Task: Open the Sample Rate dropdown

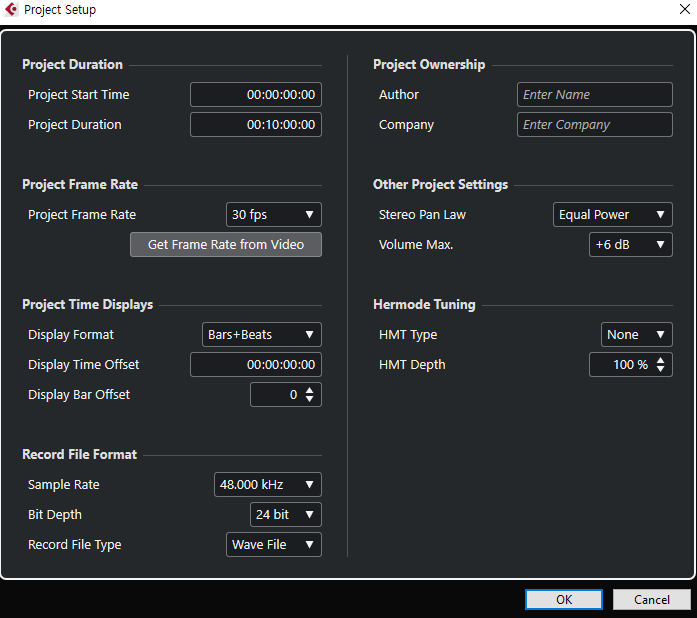Action: (268, 484)
